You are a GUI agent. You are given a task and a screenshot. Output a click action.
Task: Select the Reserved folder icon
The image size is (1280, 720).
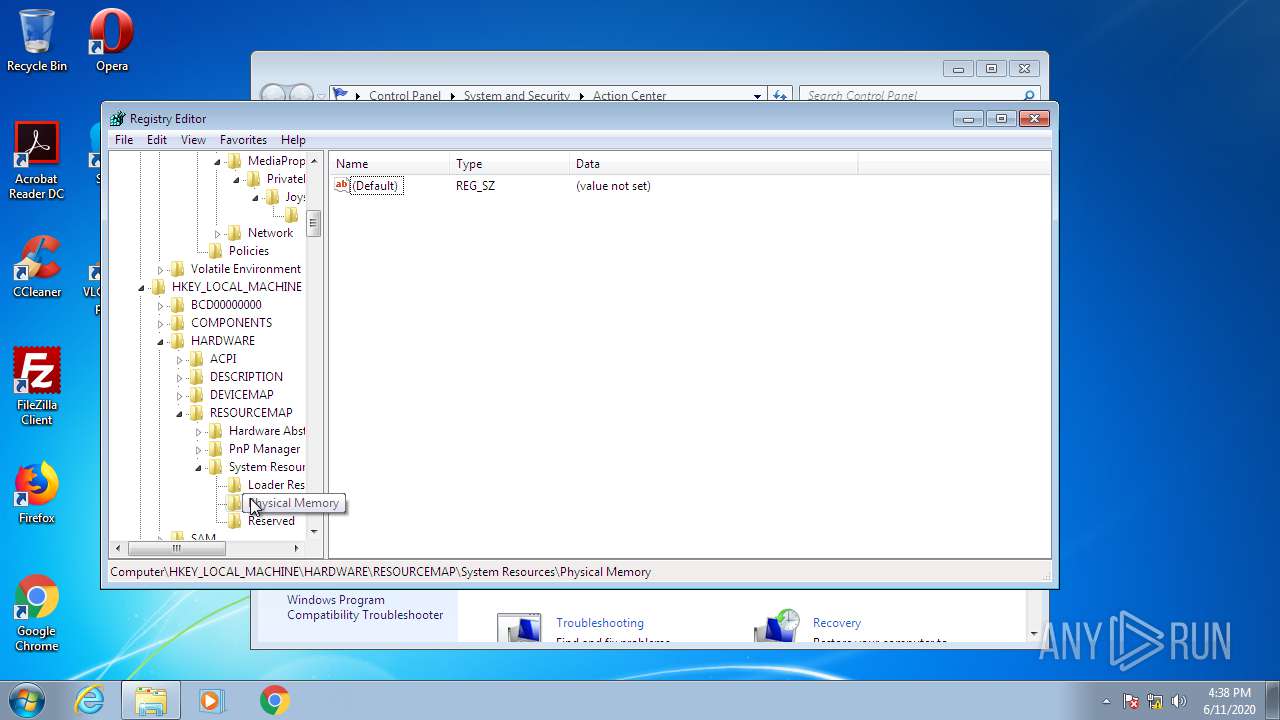point(235,521)
